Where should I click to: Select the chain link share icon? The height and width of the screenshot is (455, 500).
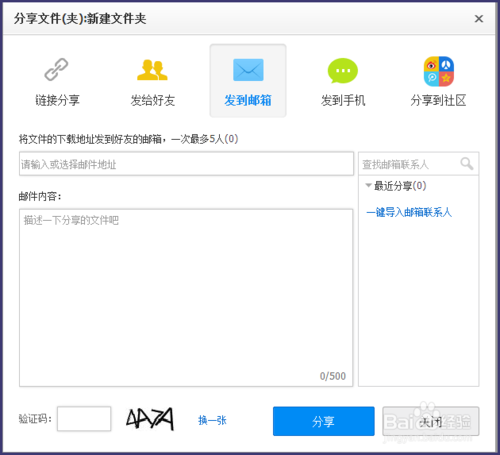coord(56,69)
